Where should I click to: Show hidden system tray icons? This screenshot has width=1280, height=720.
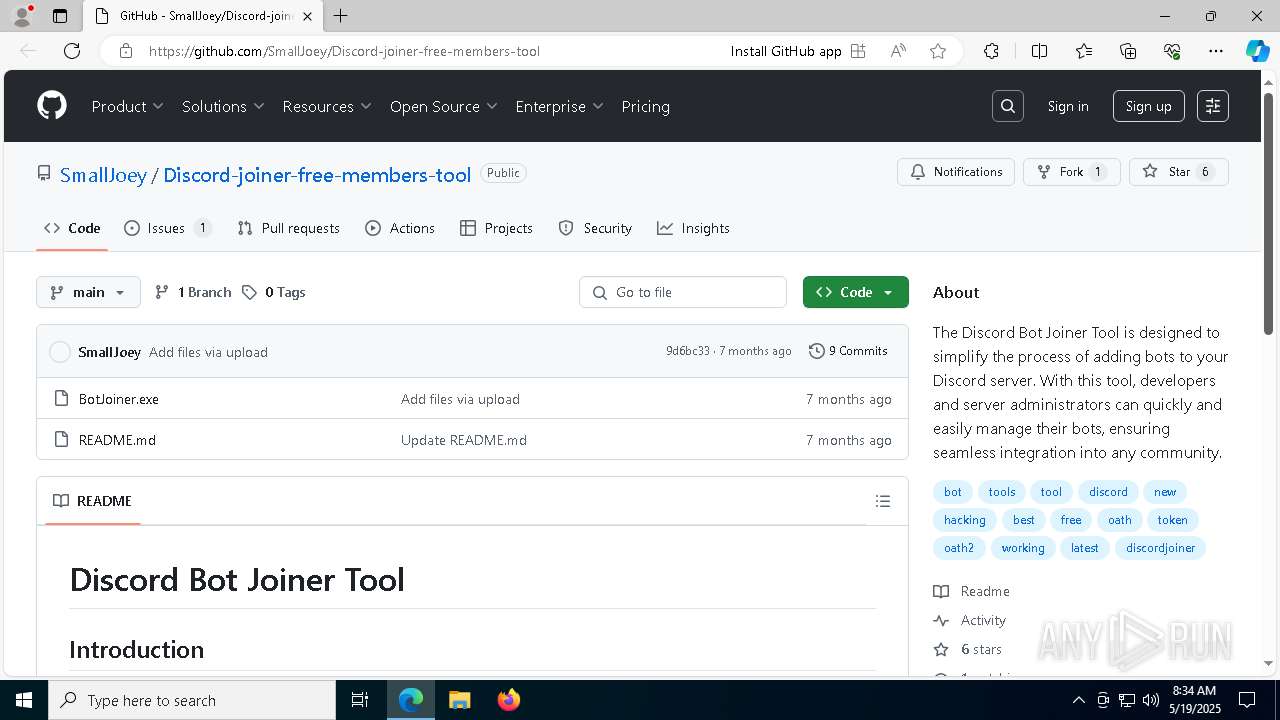[x=1078, y=700]
